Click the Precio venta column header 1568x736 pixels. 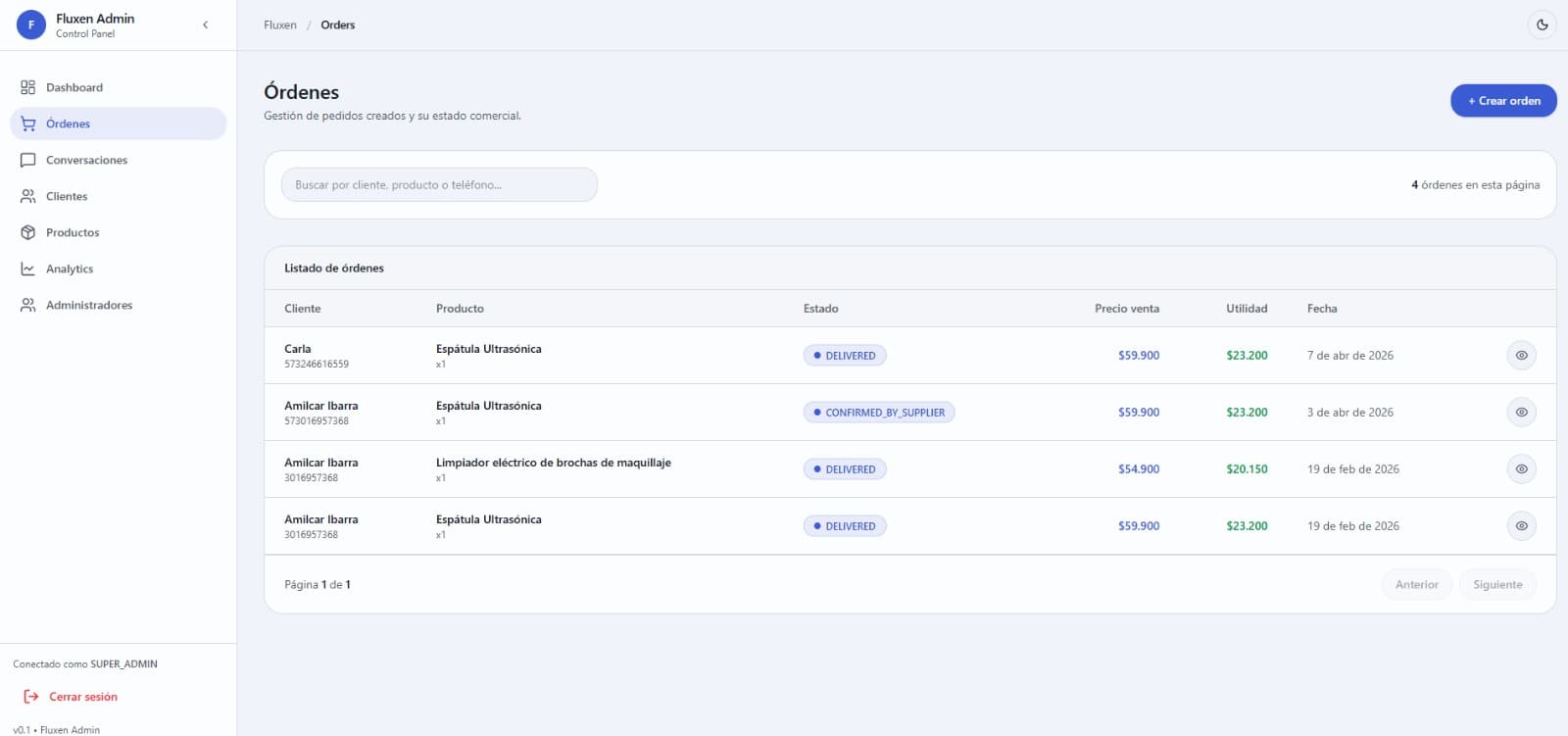coord(1127,309)
